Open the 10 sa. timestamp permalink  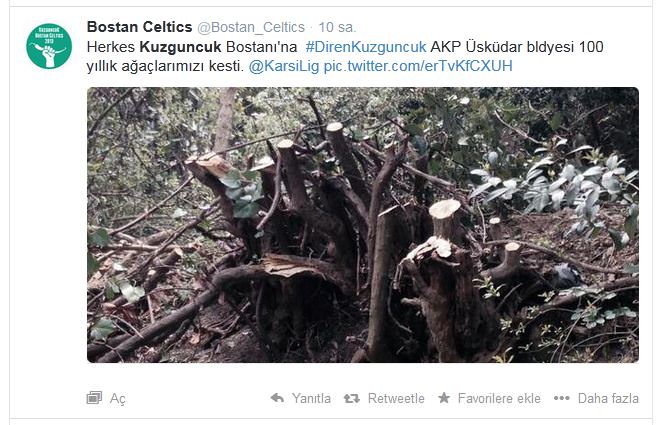coord(337,27)
